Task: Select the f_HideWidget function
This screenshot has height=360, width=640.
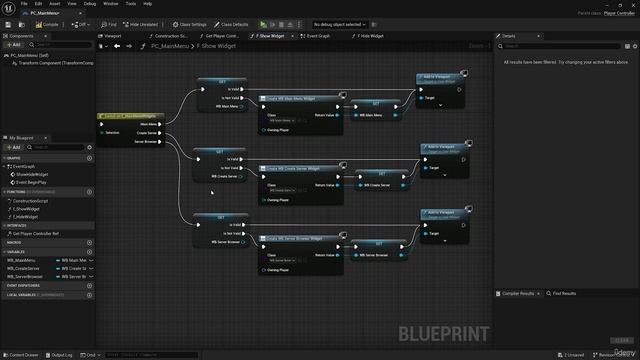Action: pyautogui.click(x=25, y=217)
